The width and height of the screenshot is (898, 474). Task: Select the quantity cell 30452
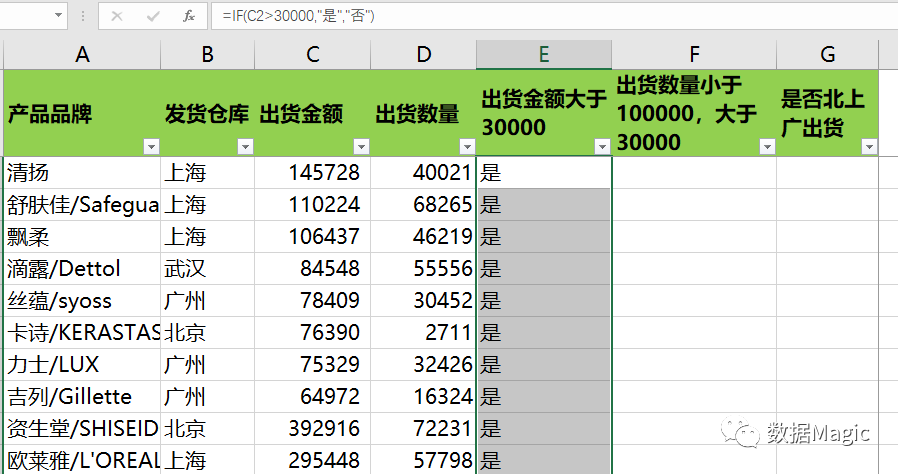click(424, 301)
